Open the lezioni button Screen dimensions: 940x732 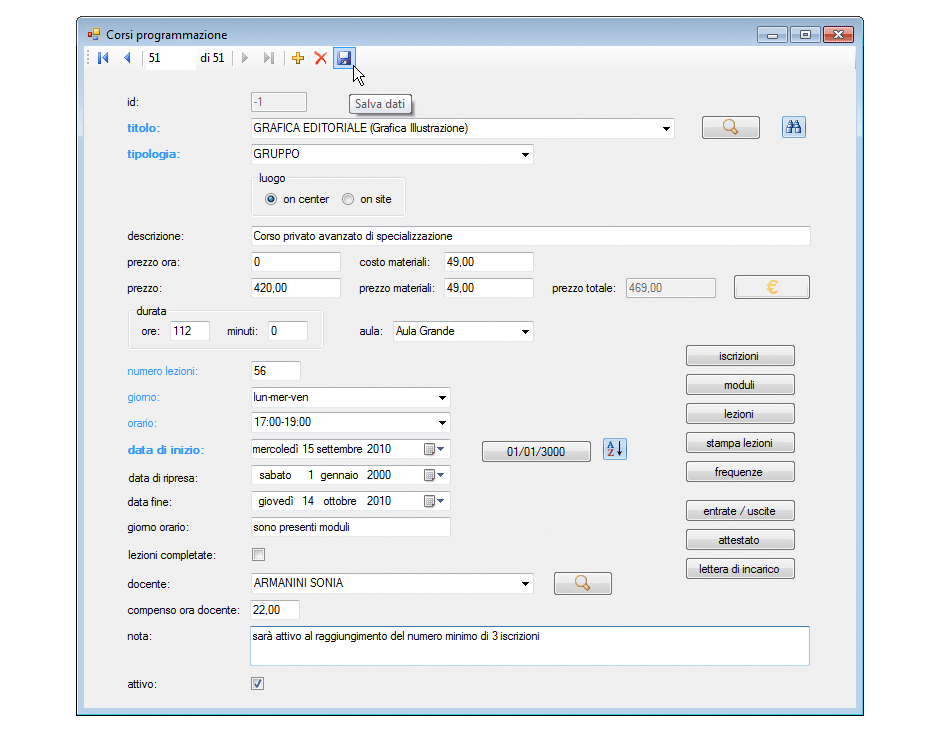coord(740,414)
